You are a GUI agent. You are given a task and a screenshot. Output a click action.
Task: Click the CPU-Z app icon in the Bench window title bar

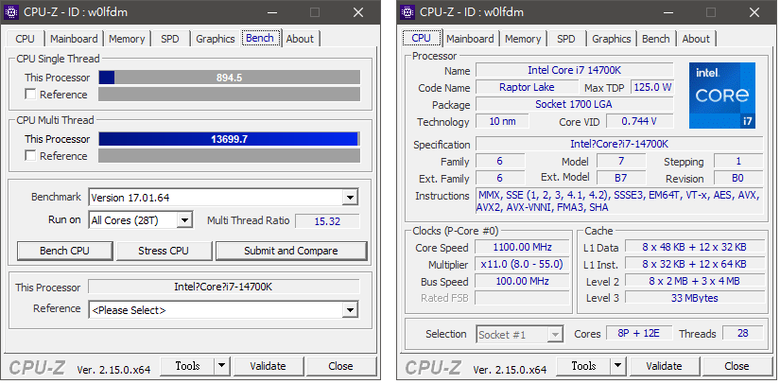11,12
